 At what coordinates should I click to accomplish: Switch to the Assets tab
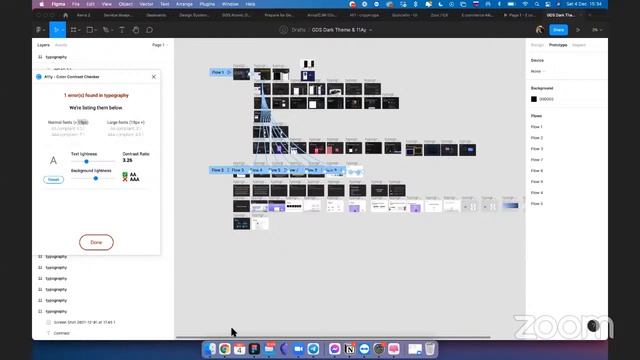[61, 45]
